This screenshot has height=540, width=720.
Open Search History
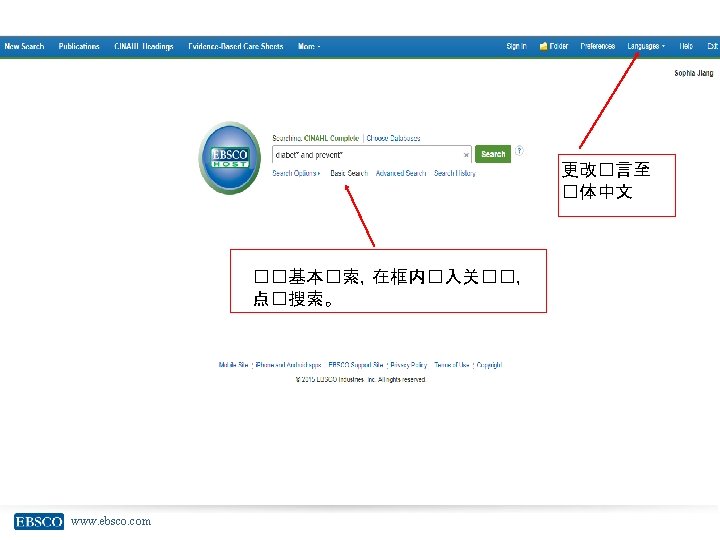tap(455, 173)
